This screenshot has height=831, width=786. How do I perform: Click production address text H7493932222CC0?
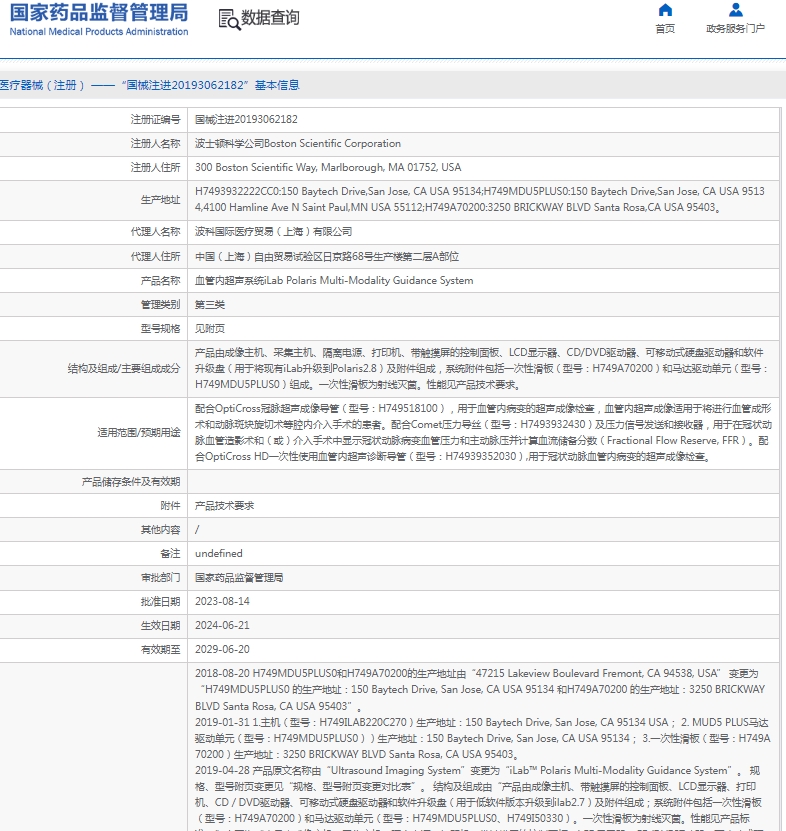click(480, 199)
